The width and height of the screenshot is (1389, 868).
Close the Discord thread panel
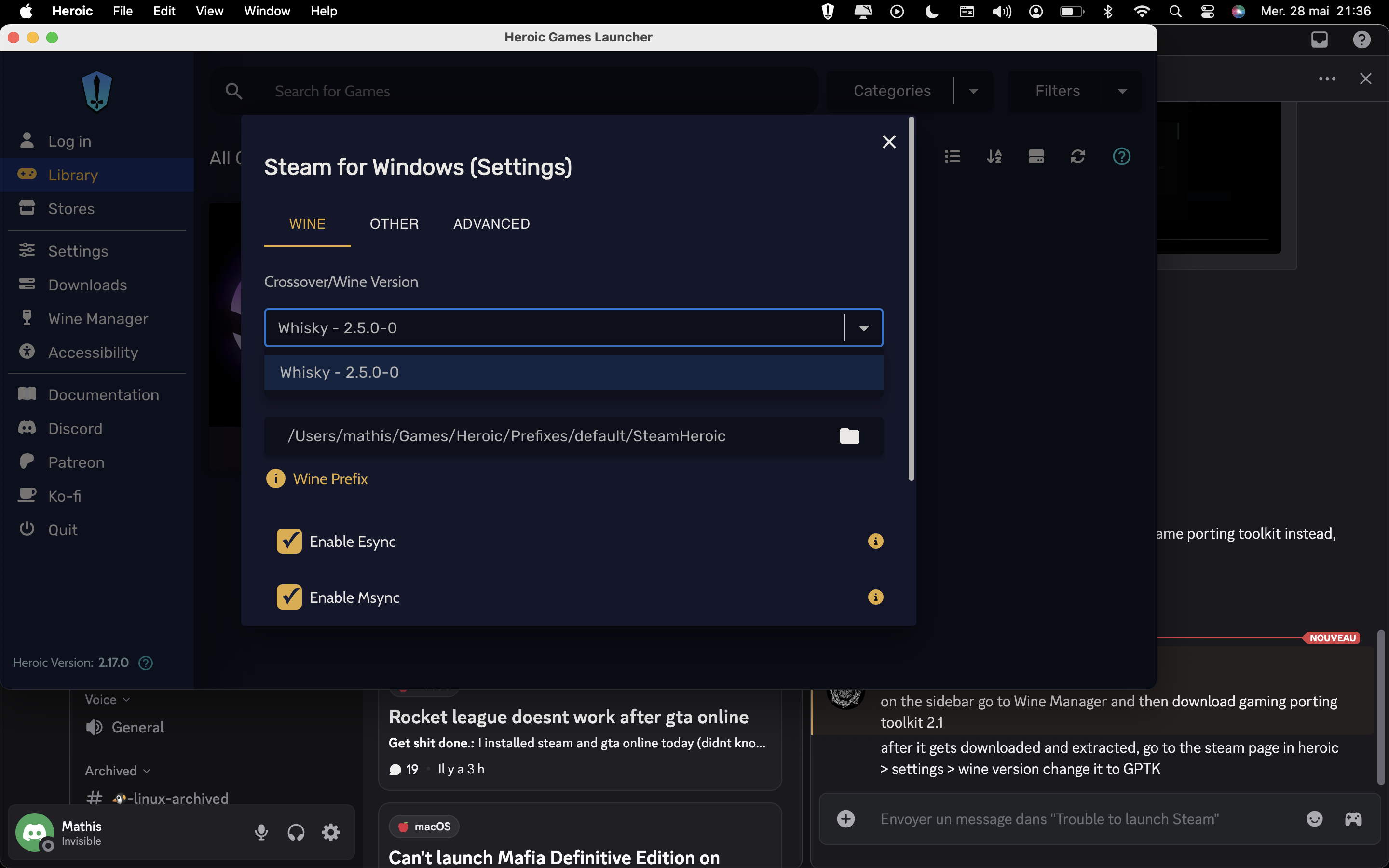pos(1366,79)
